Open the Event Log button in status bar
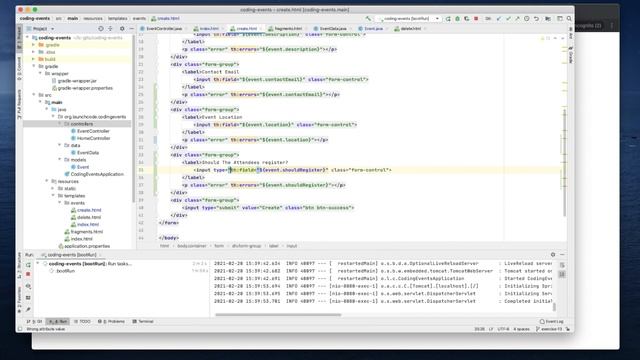This screenshot has height=360, width=640. 551,322
